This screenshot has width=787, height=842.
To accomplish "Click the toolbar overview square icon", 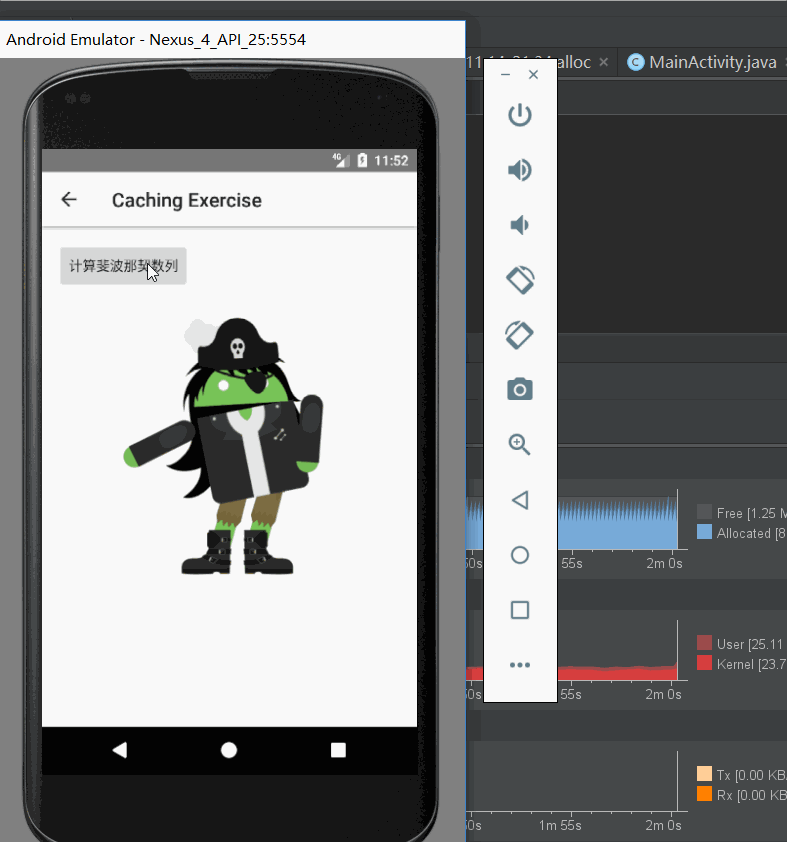I will (520, 610).
